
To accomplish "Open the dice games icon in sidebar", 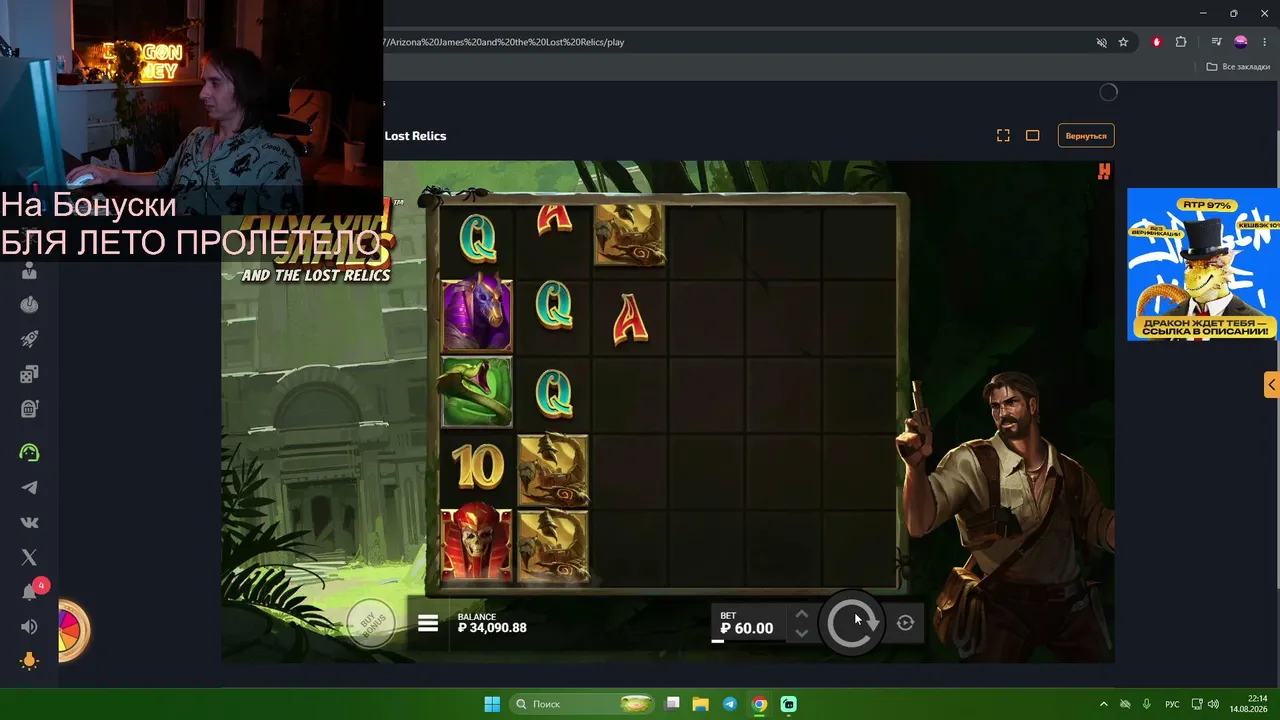I will pyautogui.click(x=29, y=374).
